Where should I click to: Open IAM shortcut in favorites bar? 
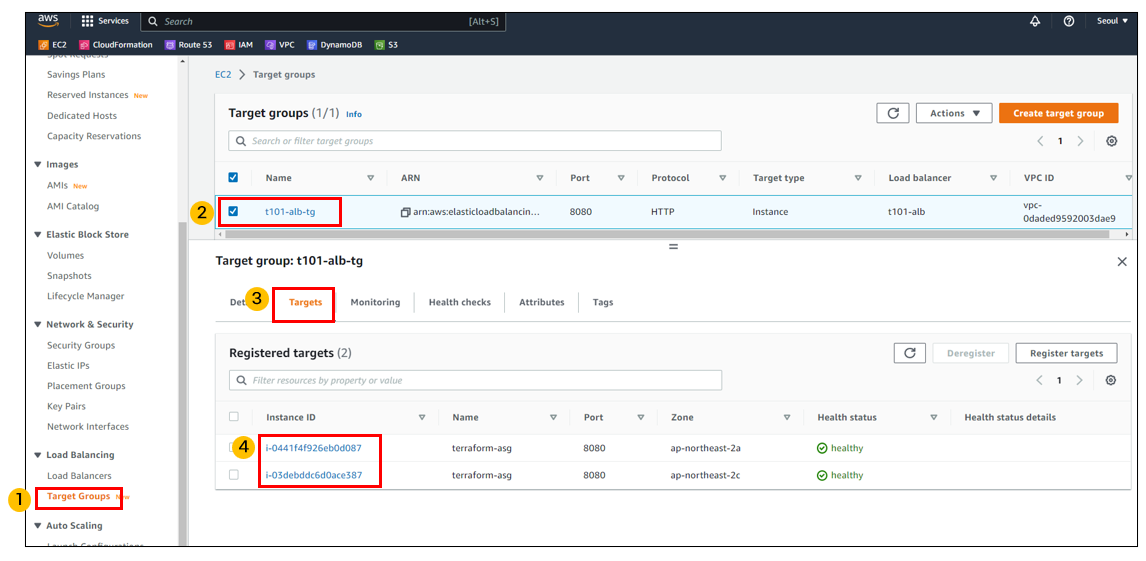pyautogui.click(x=239, y=45)
